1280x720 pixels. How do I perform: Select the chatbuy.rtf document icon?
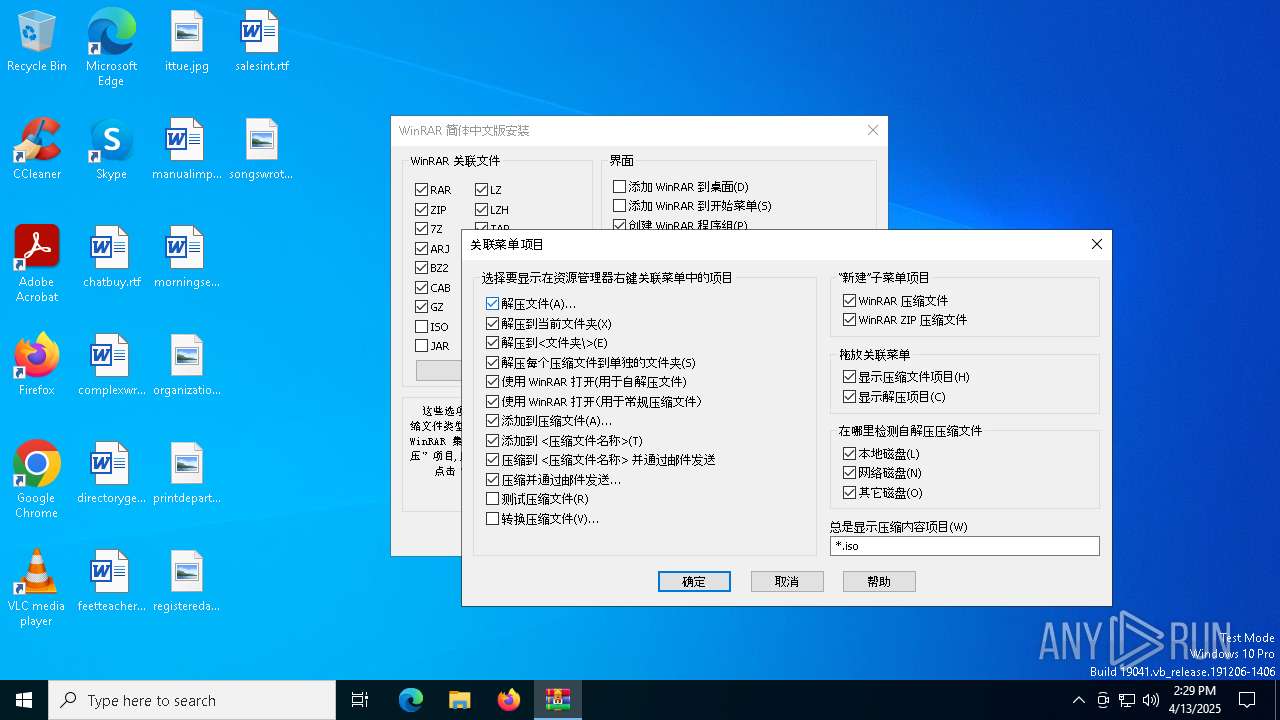[x=111, y=258]
